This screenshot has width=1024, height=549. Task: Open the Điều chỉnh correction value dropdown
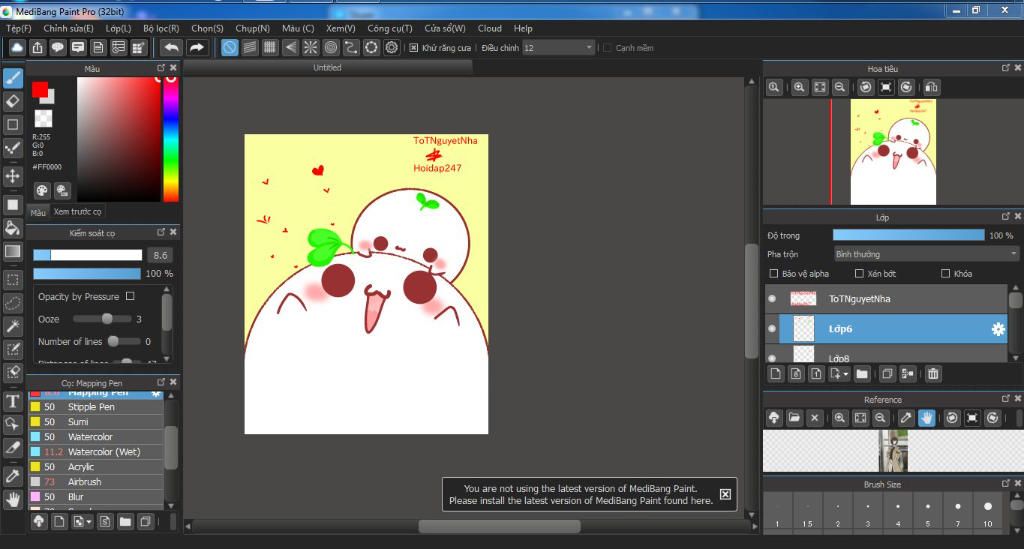558,48
